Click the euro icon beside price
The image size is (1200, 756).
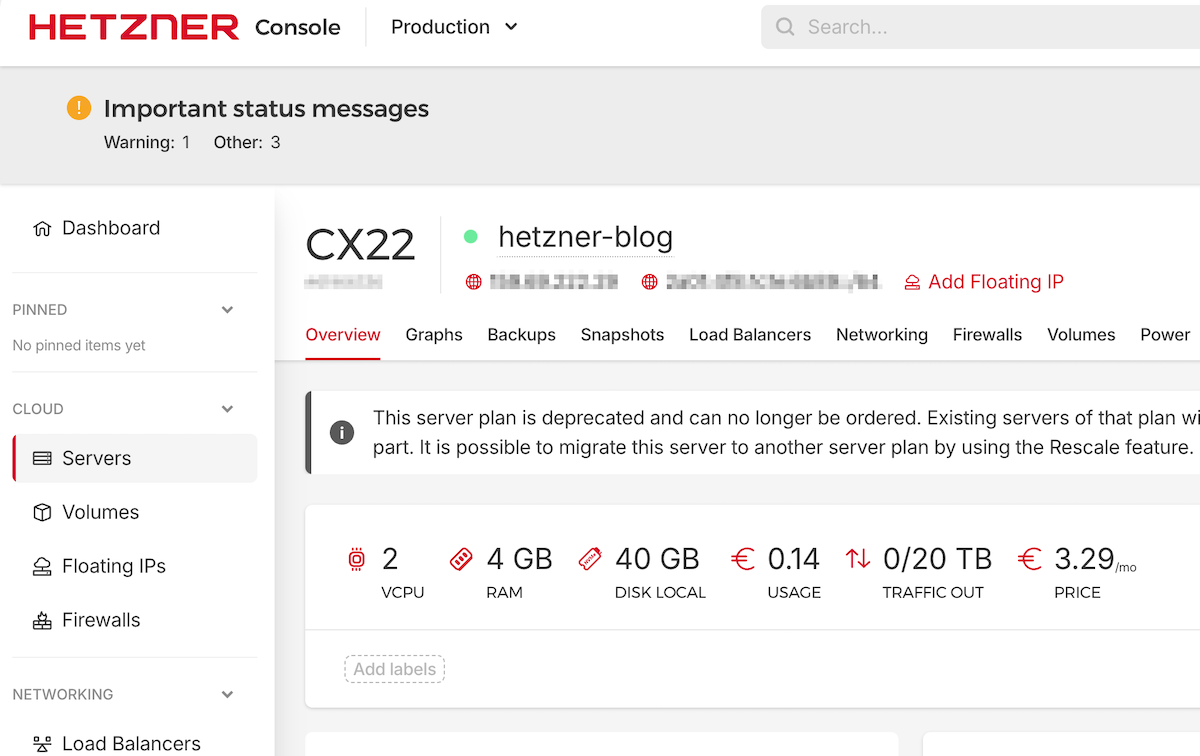(x=1030, y=559)
